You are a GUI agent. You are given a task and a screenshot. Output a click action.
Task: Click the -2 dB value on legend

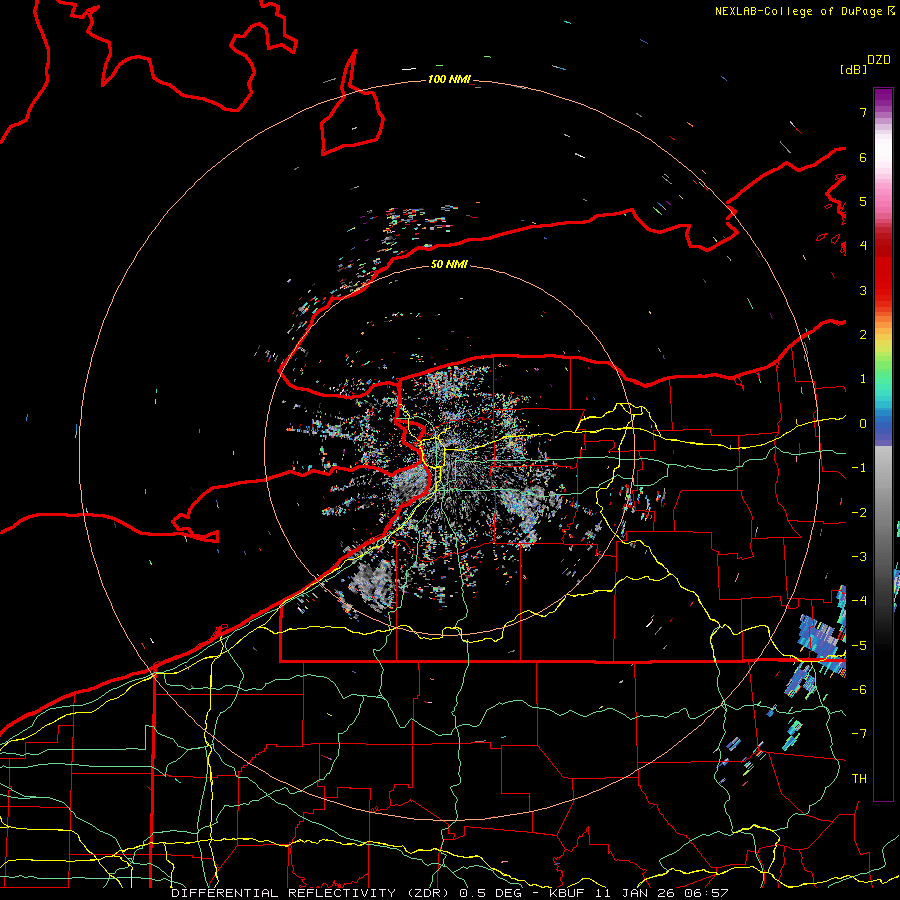[x=859, y=513]
